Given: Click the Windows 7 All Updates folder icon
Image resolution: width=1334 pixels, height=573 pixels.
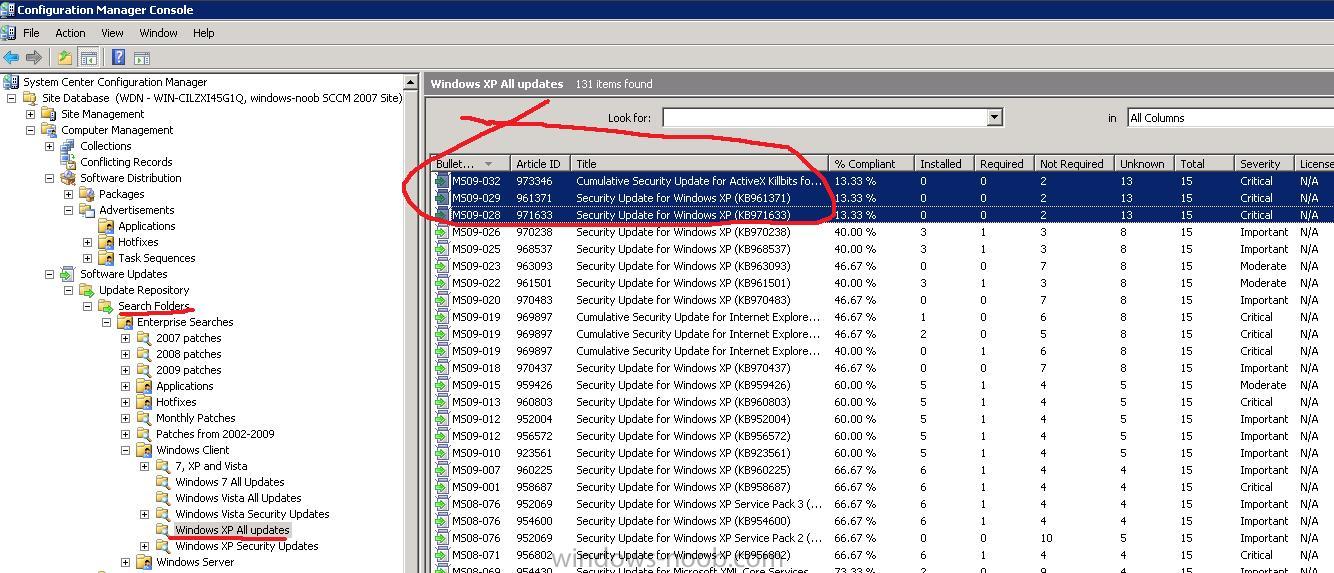Looking at the screenshot, I should 163,482.
